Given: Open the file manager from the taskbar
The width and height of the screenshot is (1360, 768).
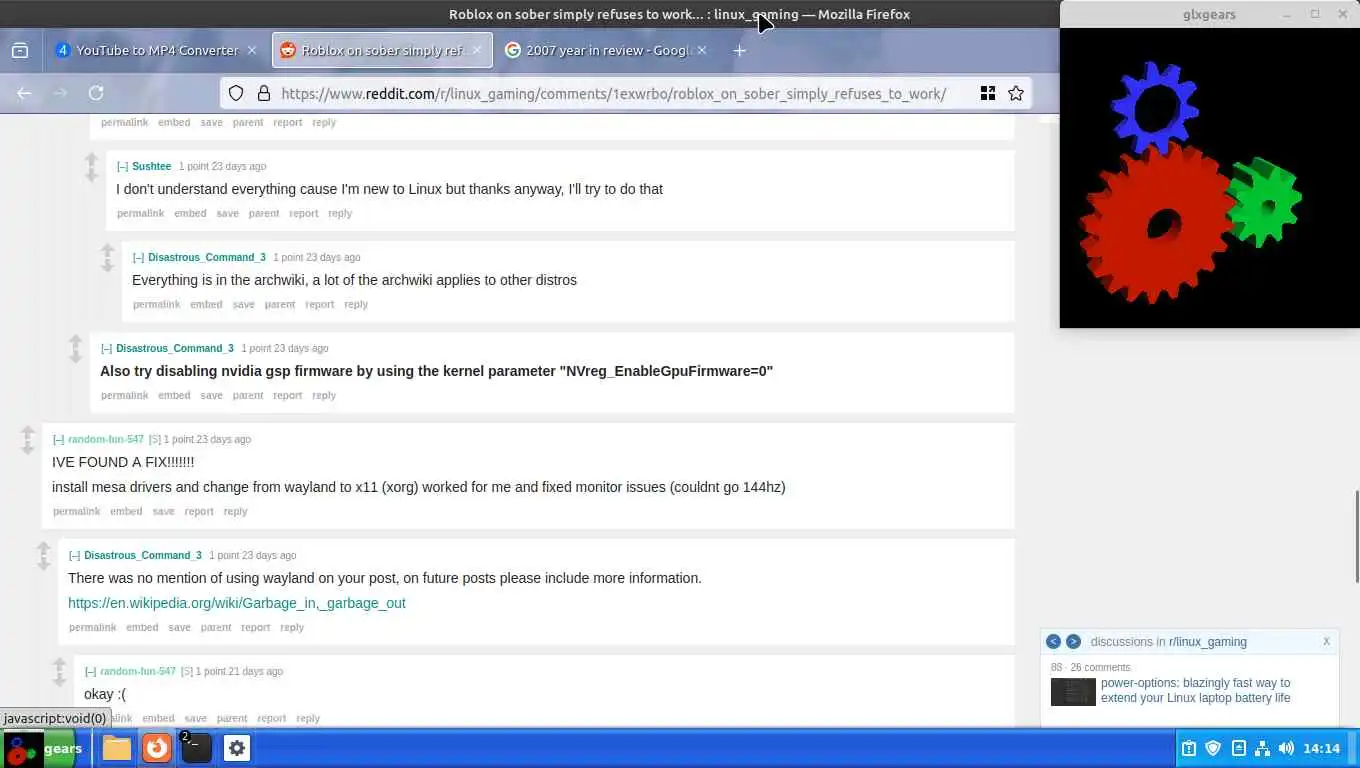Looking at the screenshot, I should (117, 748).
